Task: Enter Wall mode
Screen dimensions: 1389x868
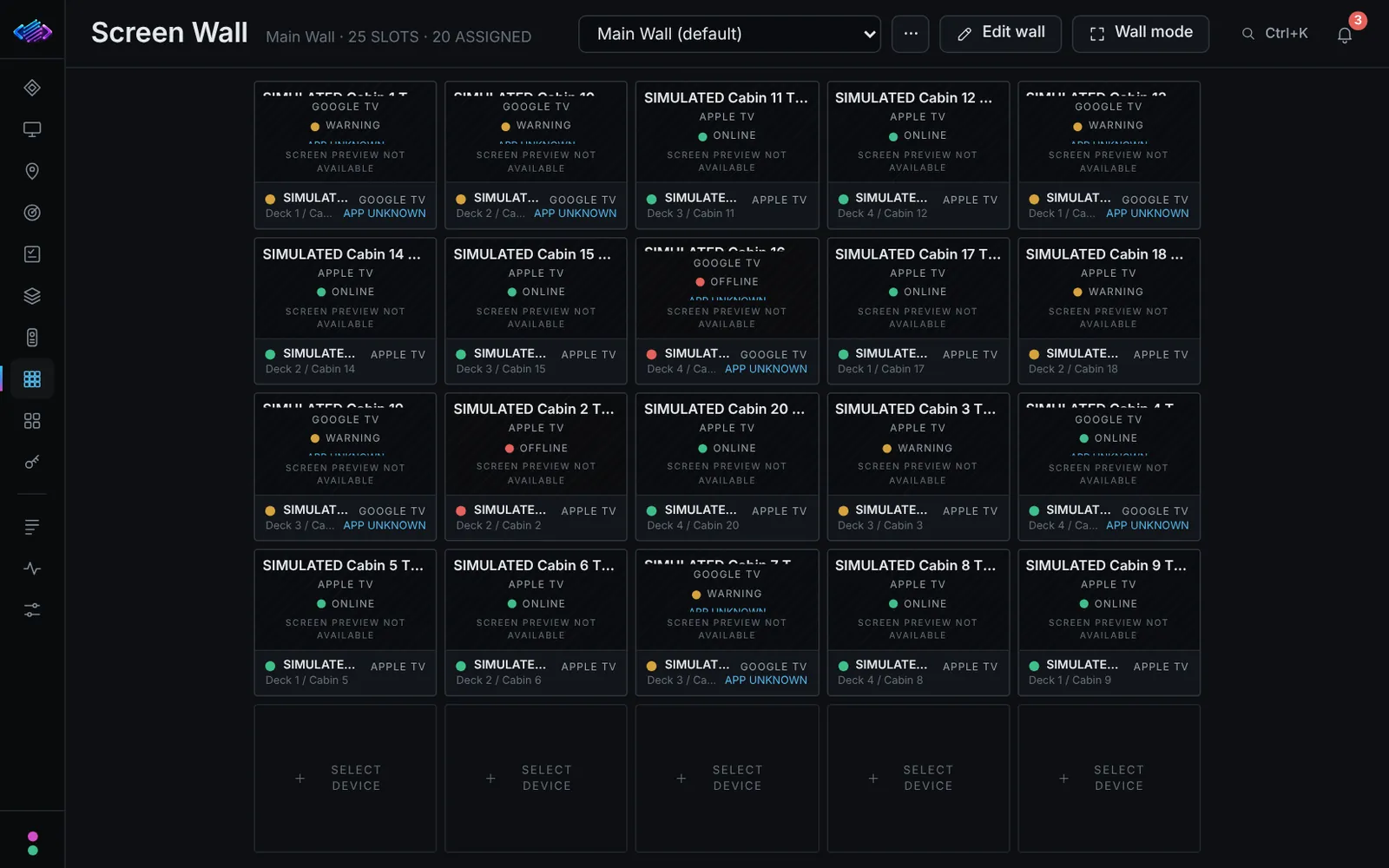Action: pyautogui.click(x=1141, y=34)
